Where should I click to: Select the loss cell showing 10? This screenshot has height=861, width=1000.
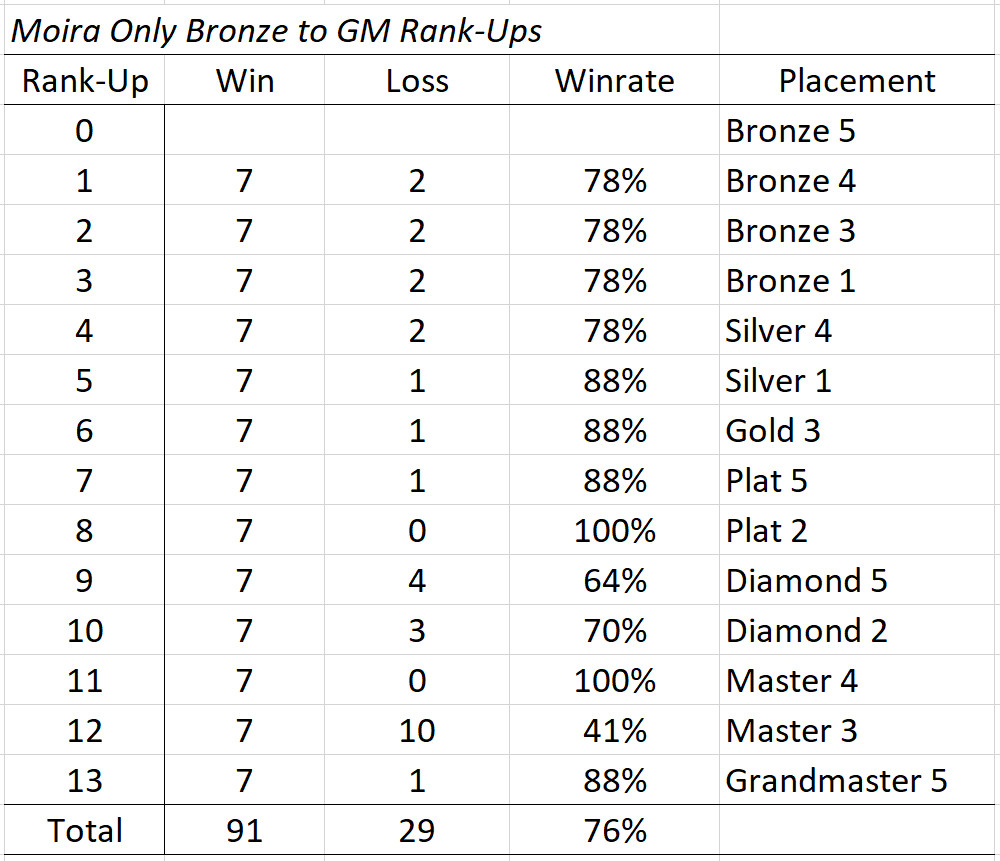[417, 730]
